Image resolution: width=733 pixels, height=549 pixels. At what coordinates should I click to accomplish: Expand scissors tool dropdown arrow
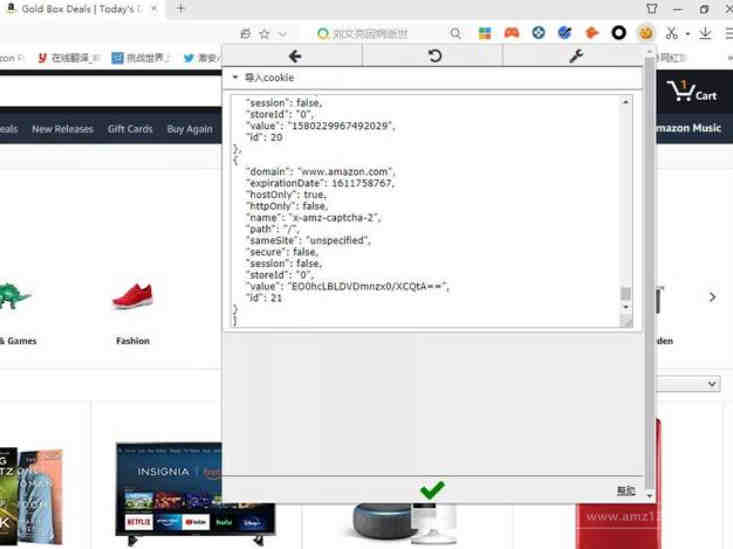(x=688, y=34)
